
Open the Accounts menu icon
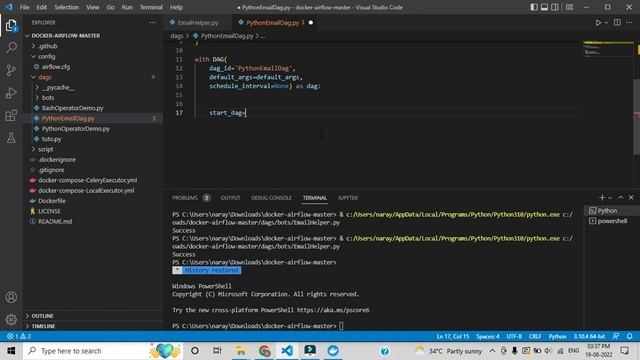click(x=11, y=297)
